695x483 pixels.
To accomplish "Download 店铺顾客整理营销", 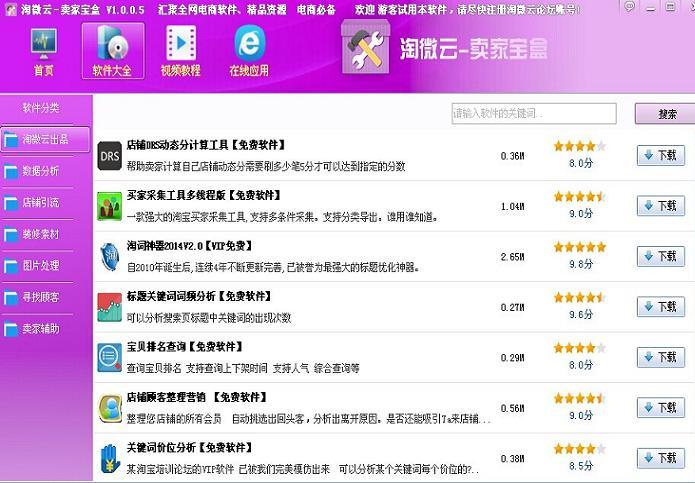I will point(660,408).
